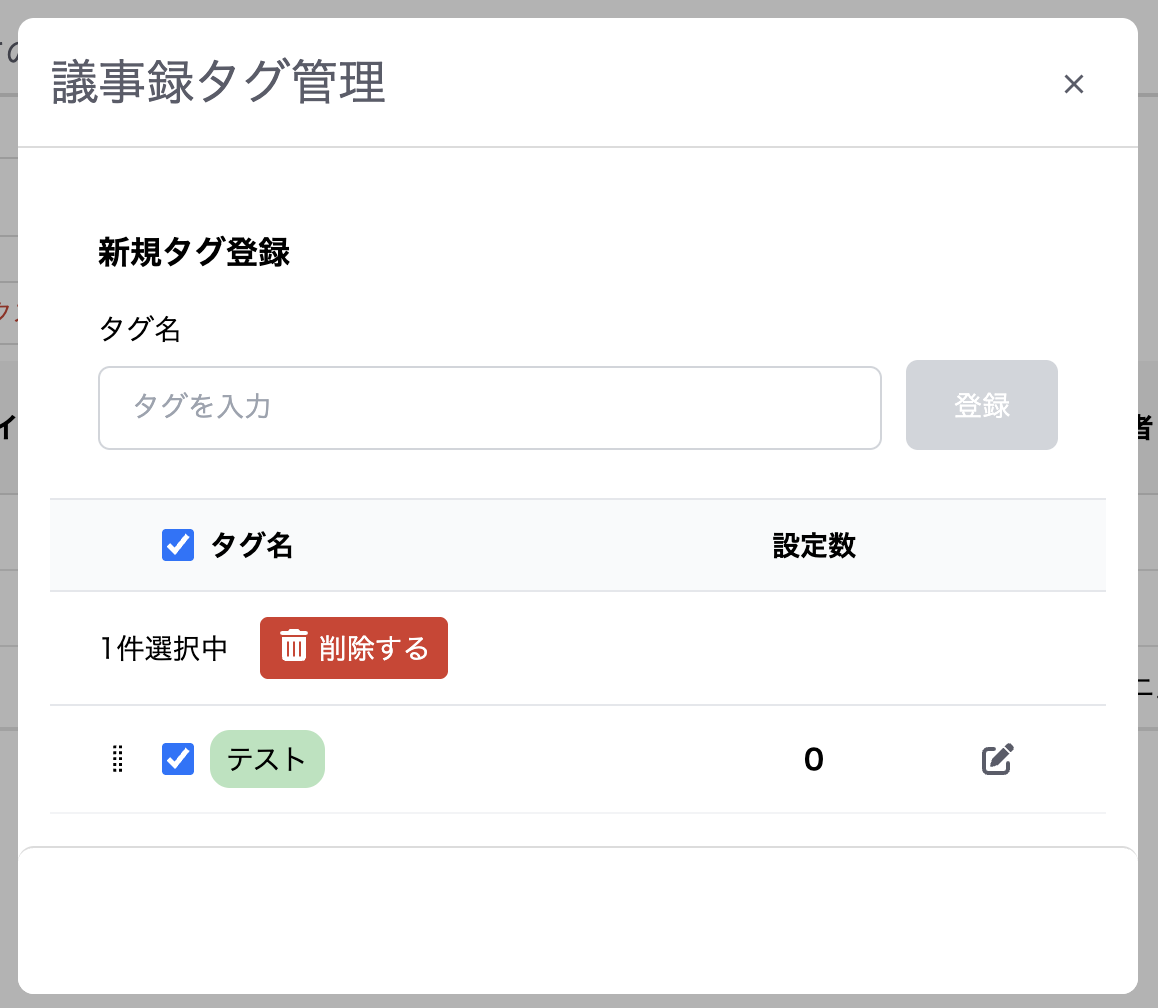Image resolution: width=1158 pixels, height=1008 pixels.
Task: Click the empty space in the テスト row
Action: point(560,760)
